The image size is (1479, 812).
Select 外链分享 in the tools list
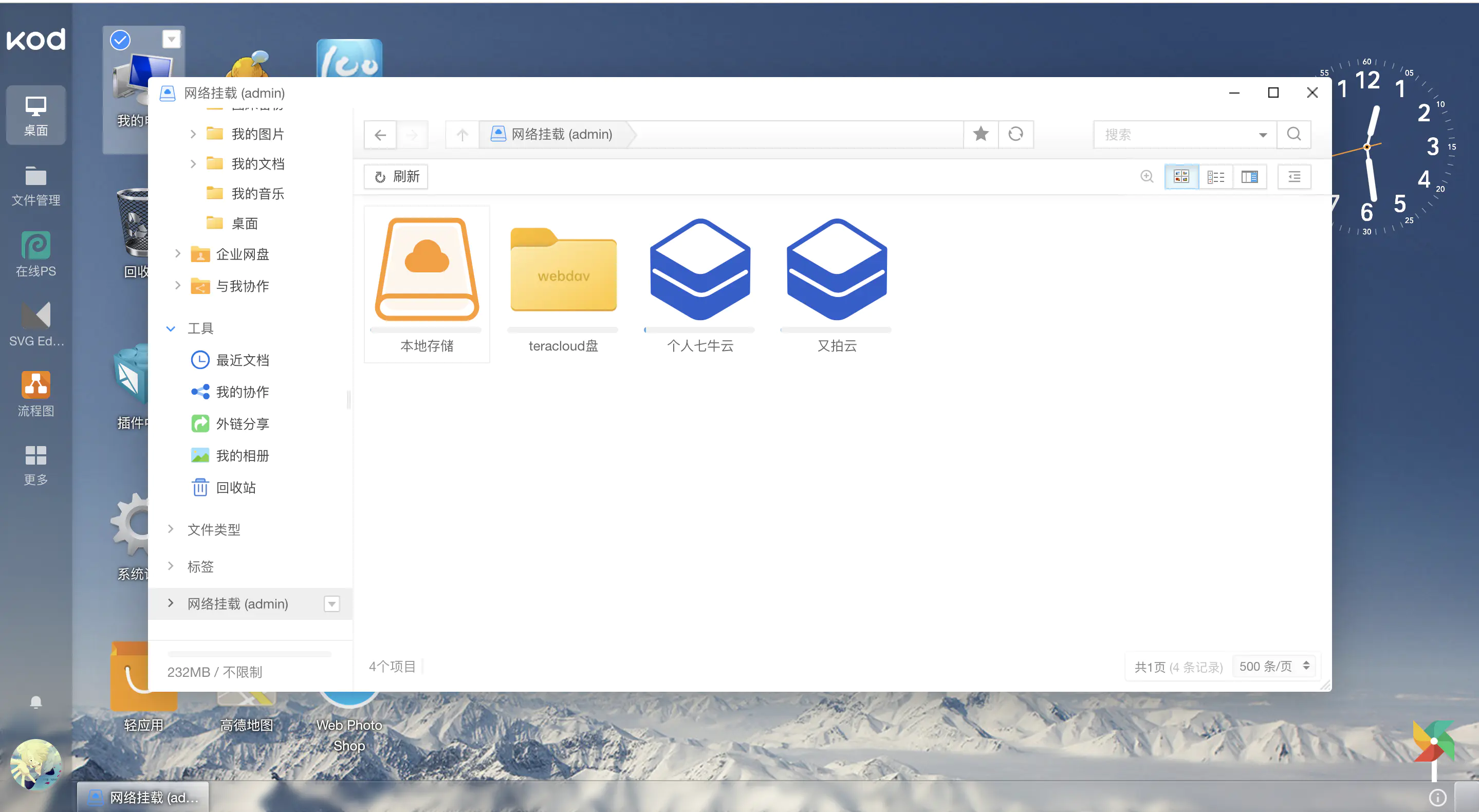pyautogui.click(x=242, y=424)
